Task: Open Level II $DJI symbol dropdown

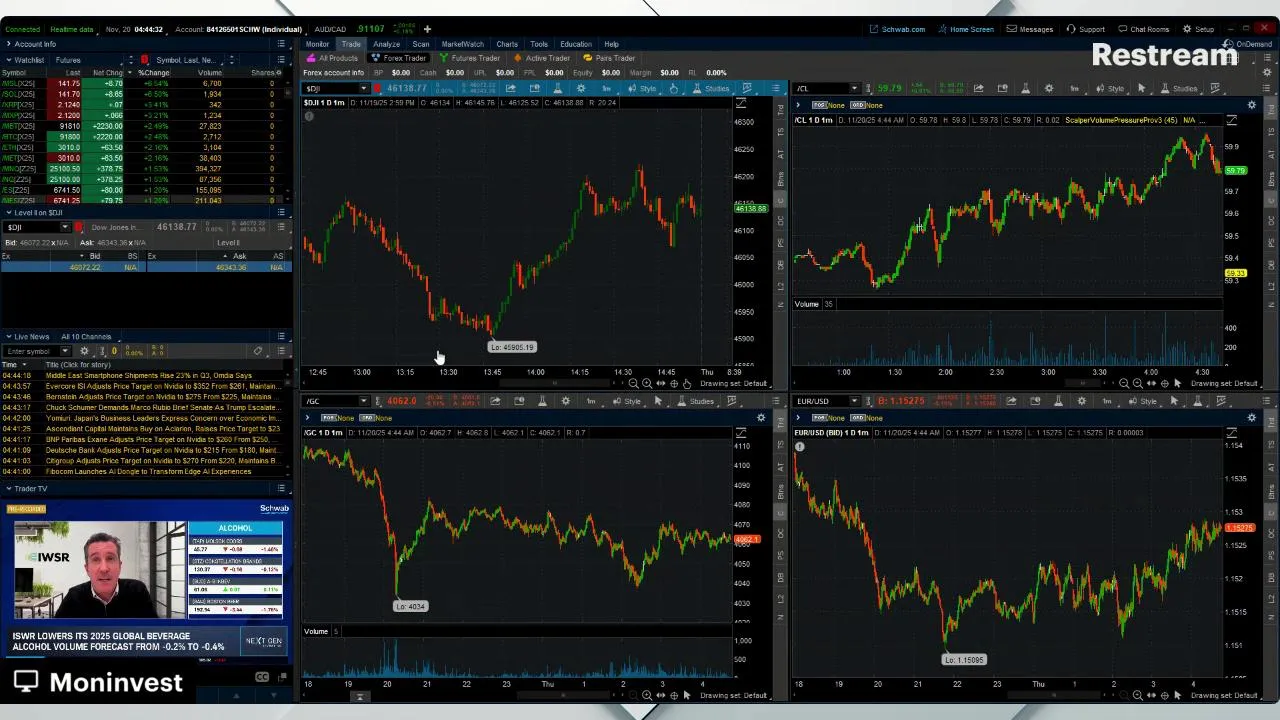Action: [64, 227]
